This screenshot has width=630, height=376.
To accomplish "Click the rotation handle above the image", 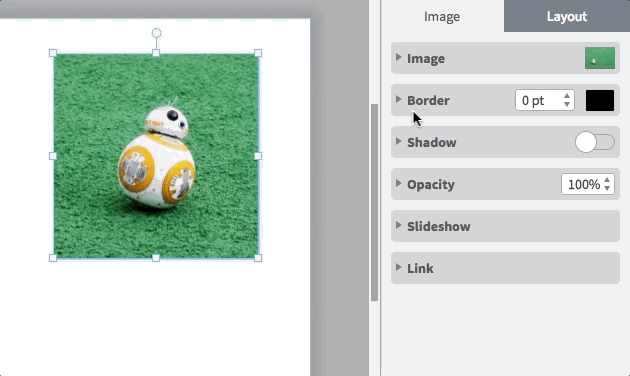I will (156, 33).
